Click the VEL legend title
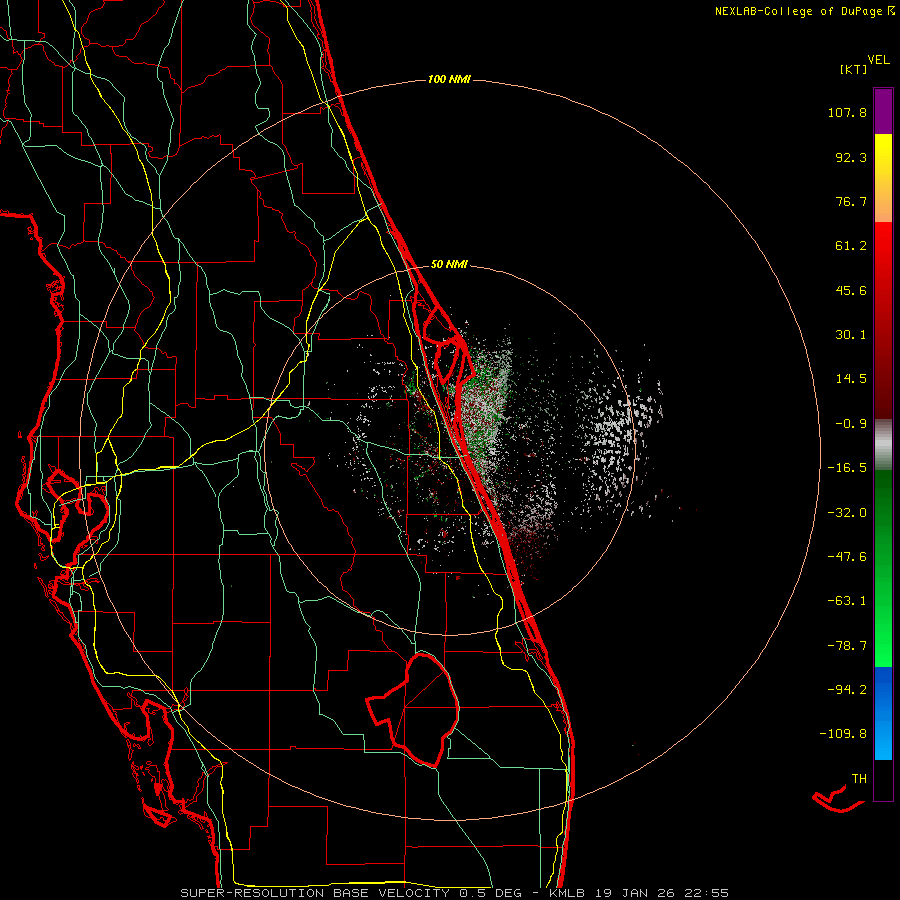This screenshot has height=900, width=900. [x=878, y=60]
